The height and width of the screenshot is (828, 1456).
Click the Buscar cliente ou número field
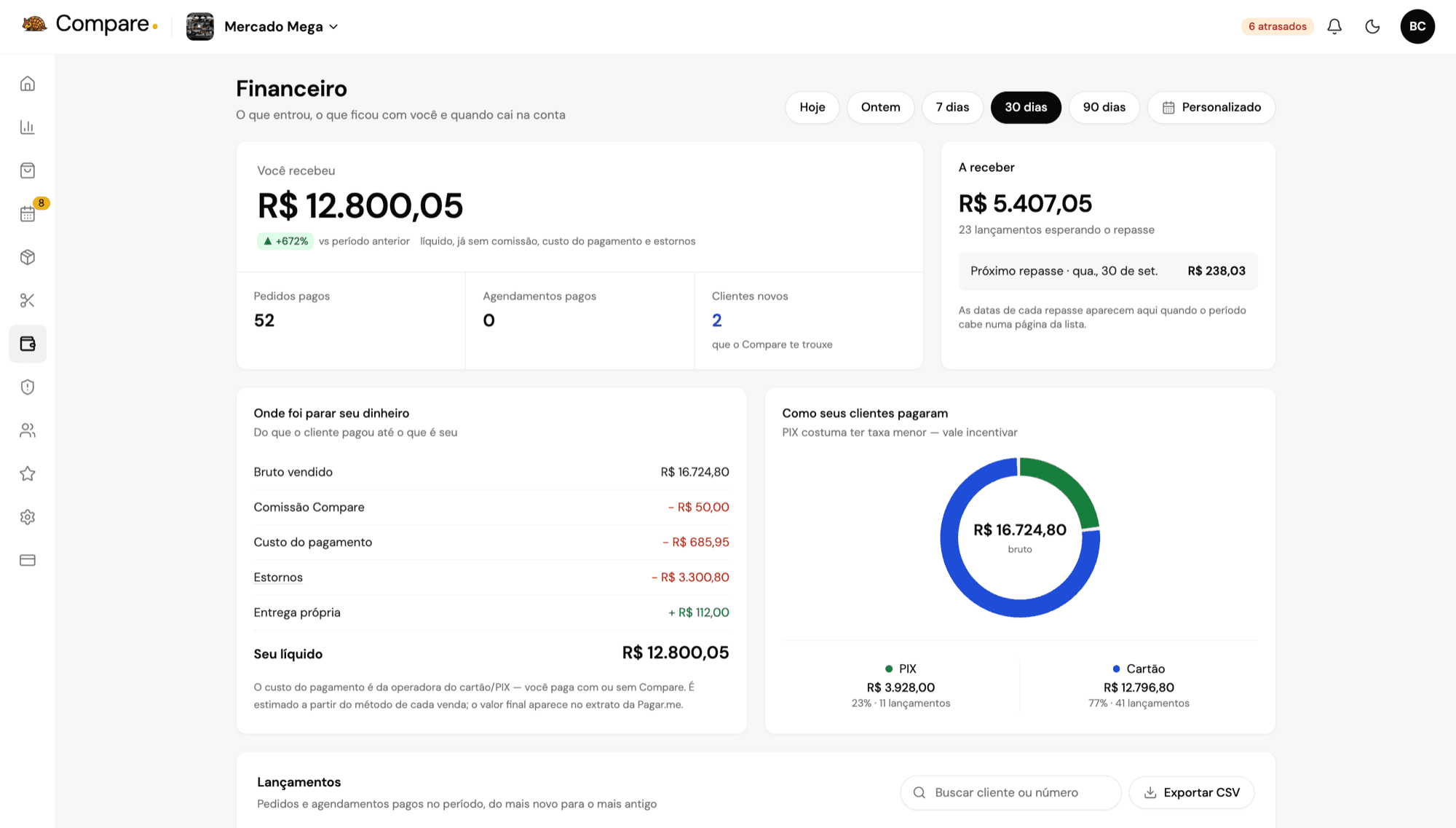[1010, 792]
